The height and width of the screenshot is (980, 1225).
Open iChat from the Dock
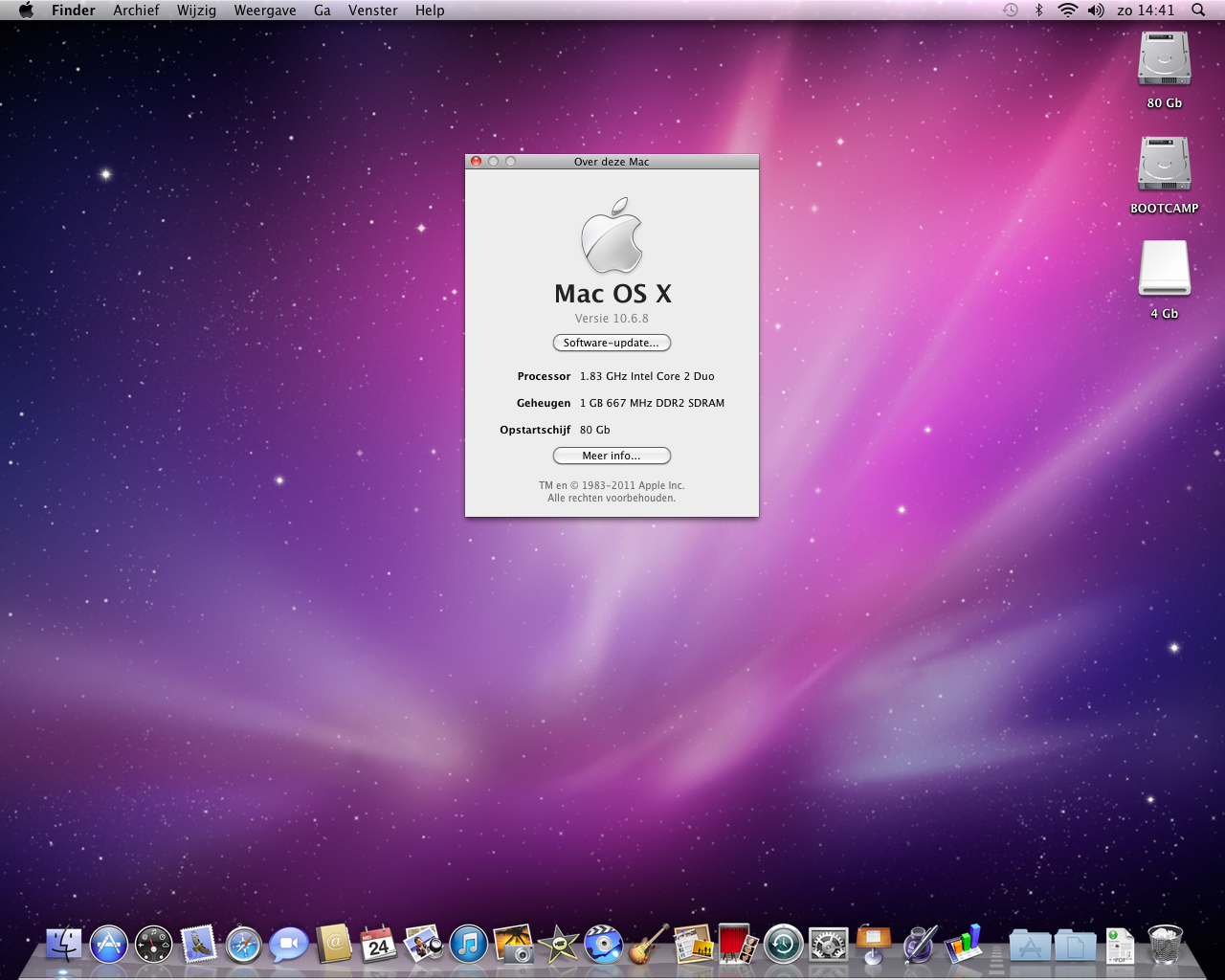tap(288, 945)
